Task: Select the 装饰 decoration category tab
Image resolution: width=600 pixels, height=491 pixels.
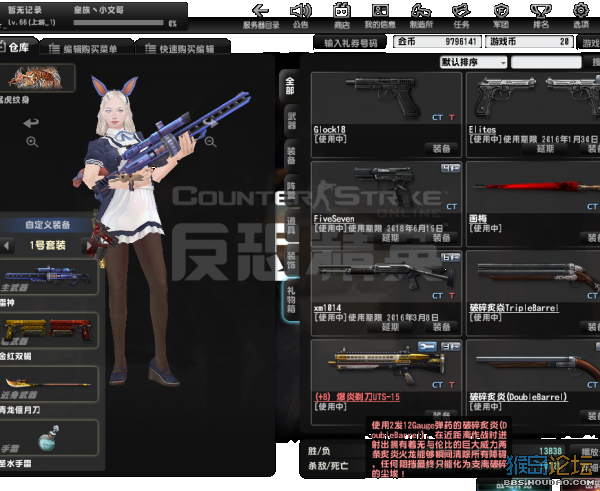Action: click(x=291, y=261)
